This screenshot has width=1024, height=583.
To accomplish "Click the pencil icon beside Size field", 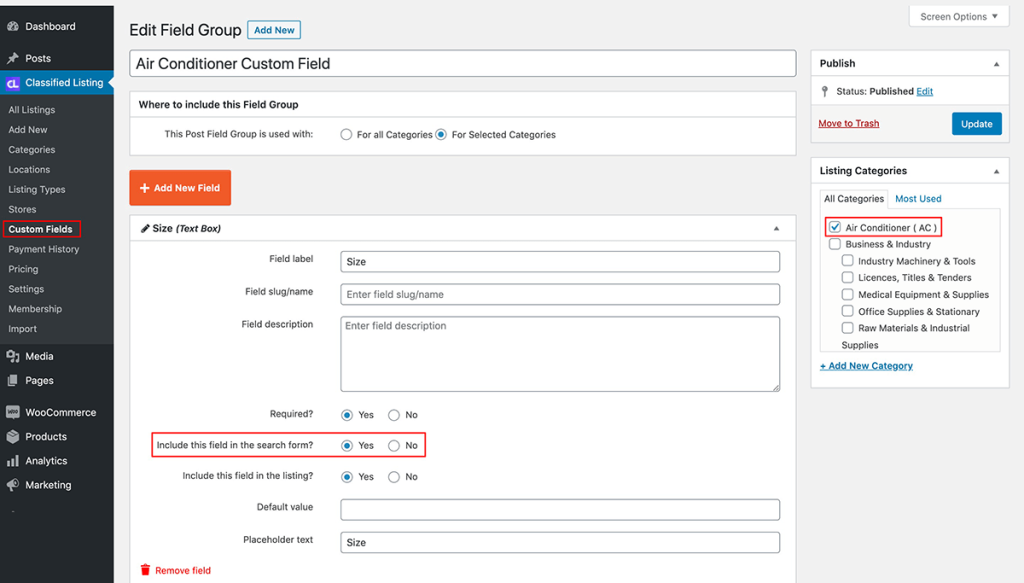I will [145, 228].
